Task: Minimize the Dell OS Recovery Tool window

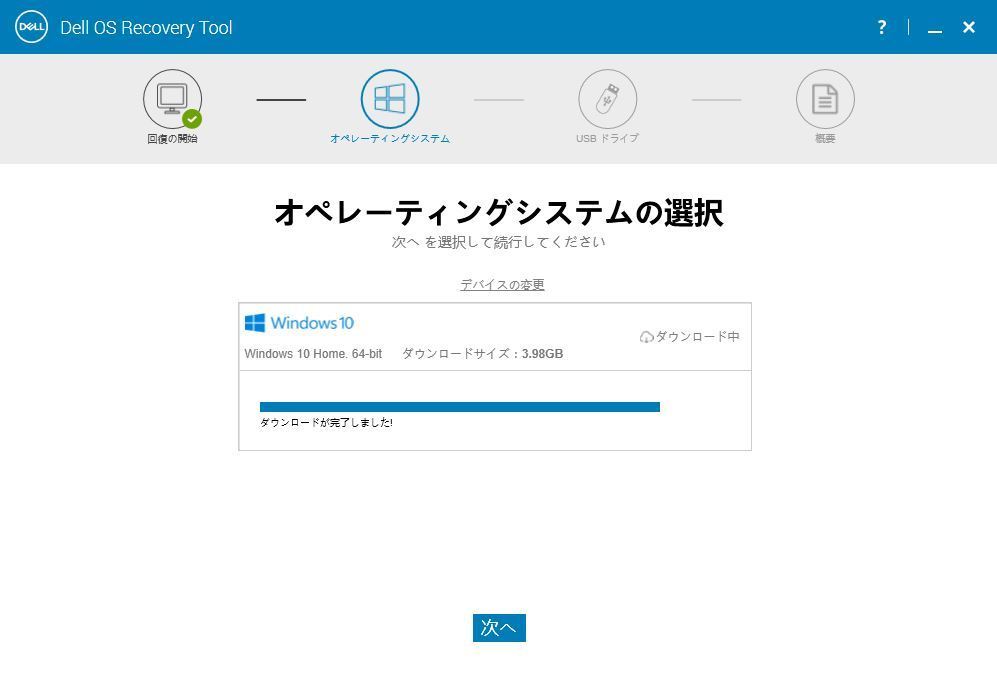Action: tap(935, 31)
